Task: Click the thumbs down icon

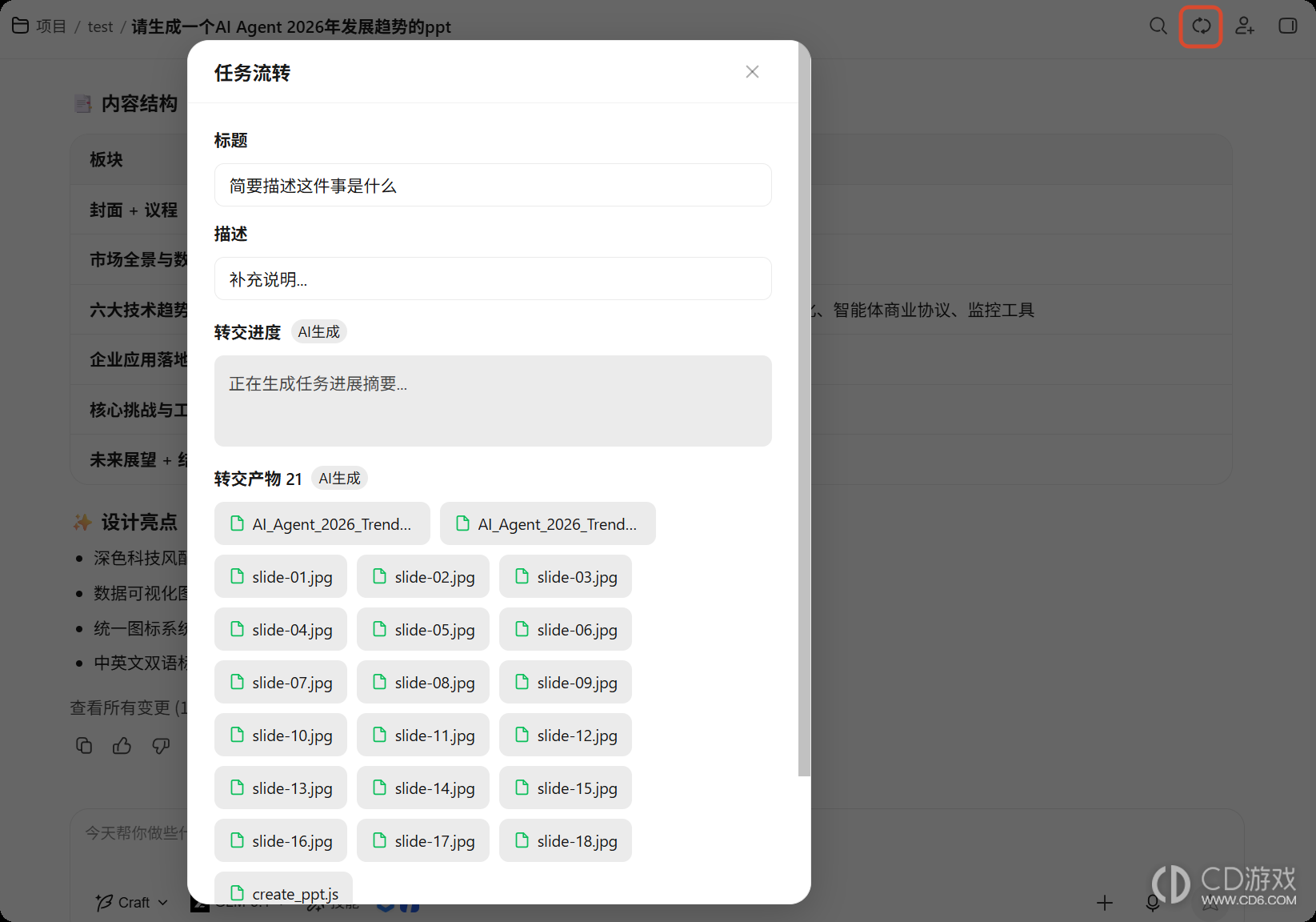Action: pos(161,746)
